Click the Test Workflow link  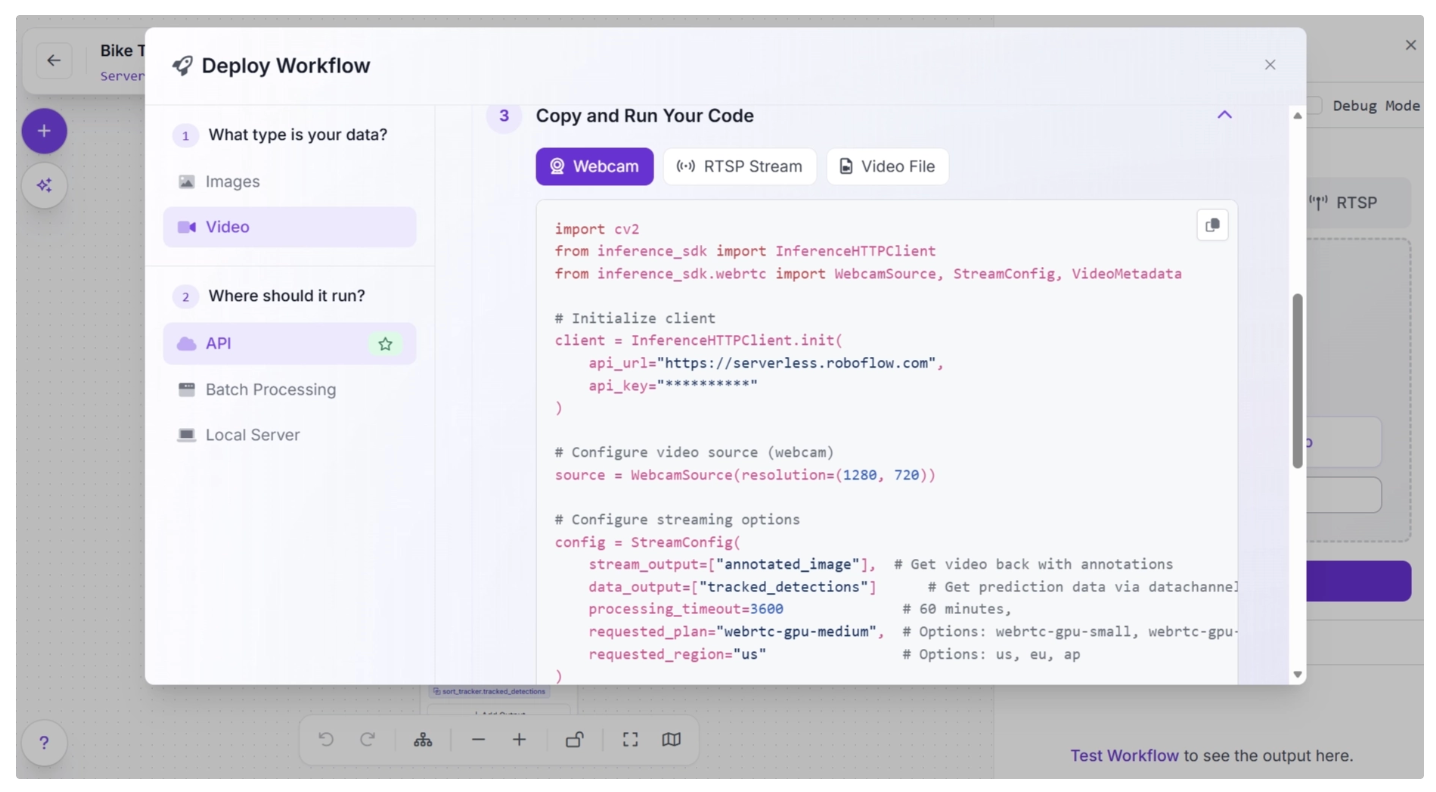click(1124, 756)
